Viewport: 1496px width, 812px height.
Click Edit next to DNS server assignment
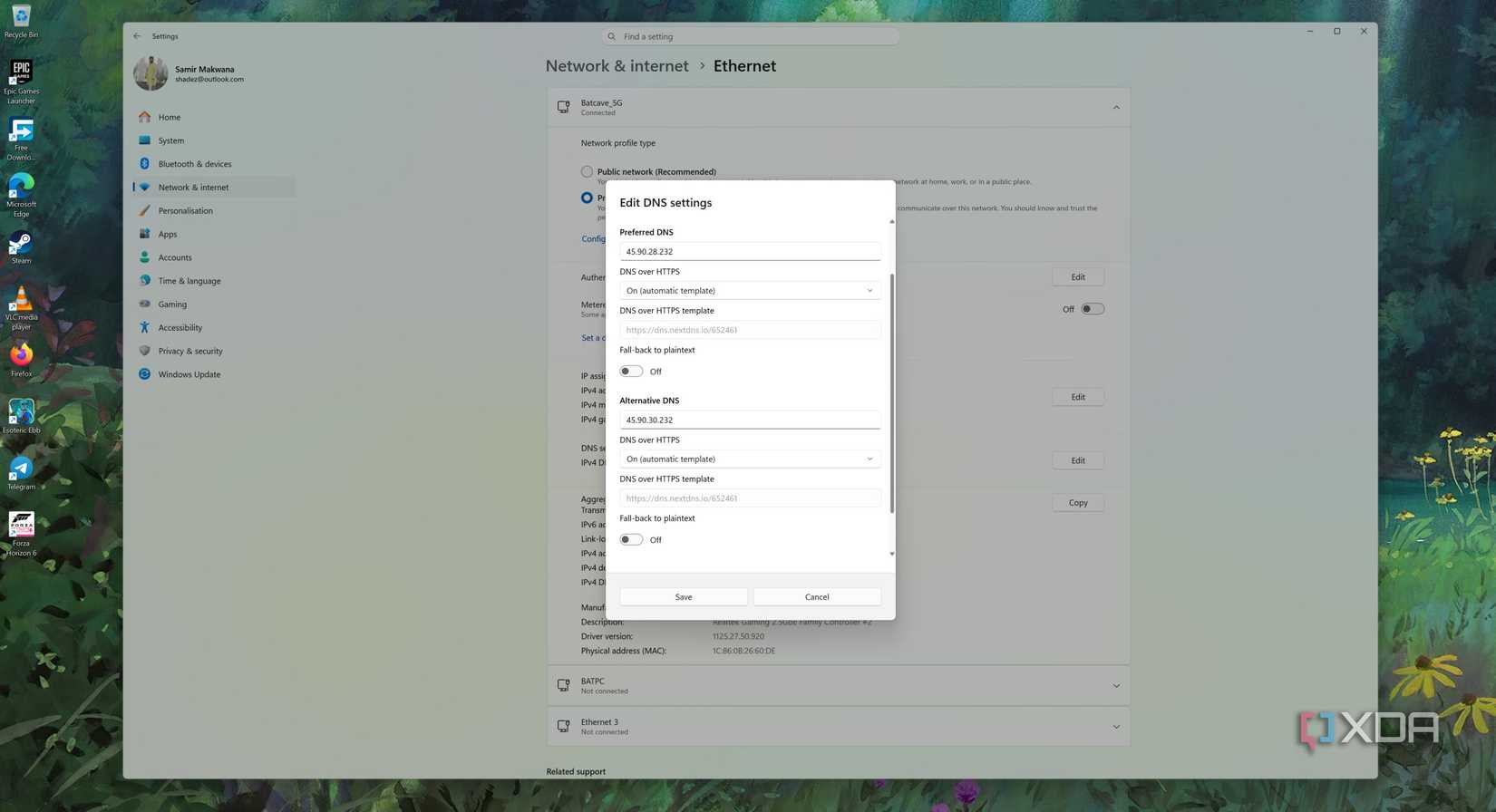(1078, 460)
